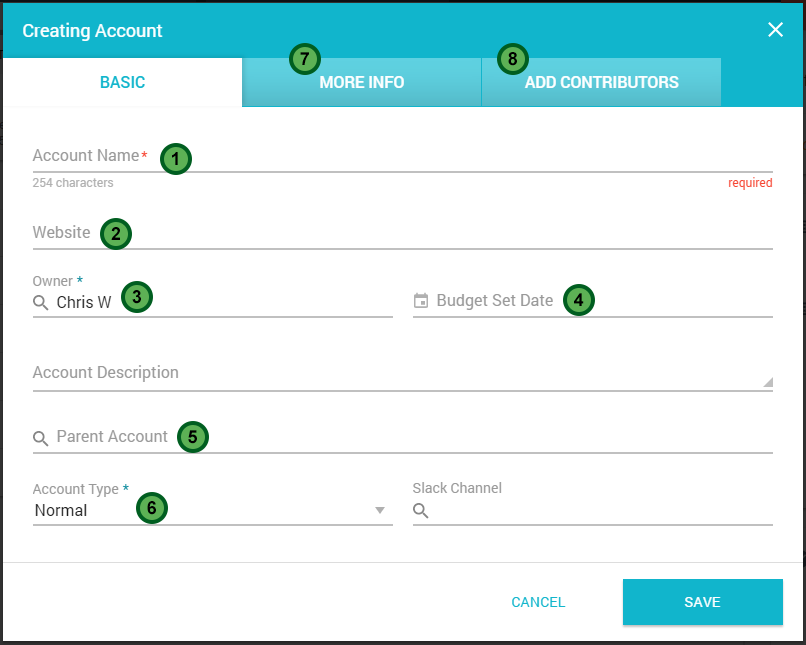Viewport: 806px width, 645px height.
Task: Click the Account Type dropdown arrow
Action: pos(380,510)
